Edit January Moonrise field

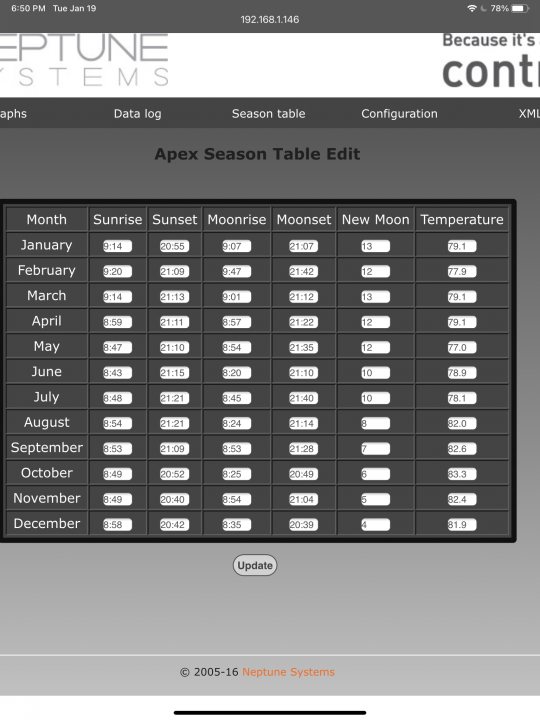236,246
